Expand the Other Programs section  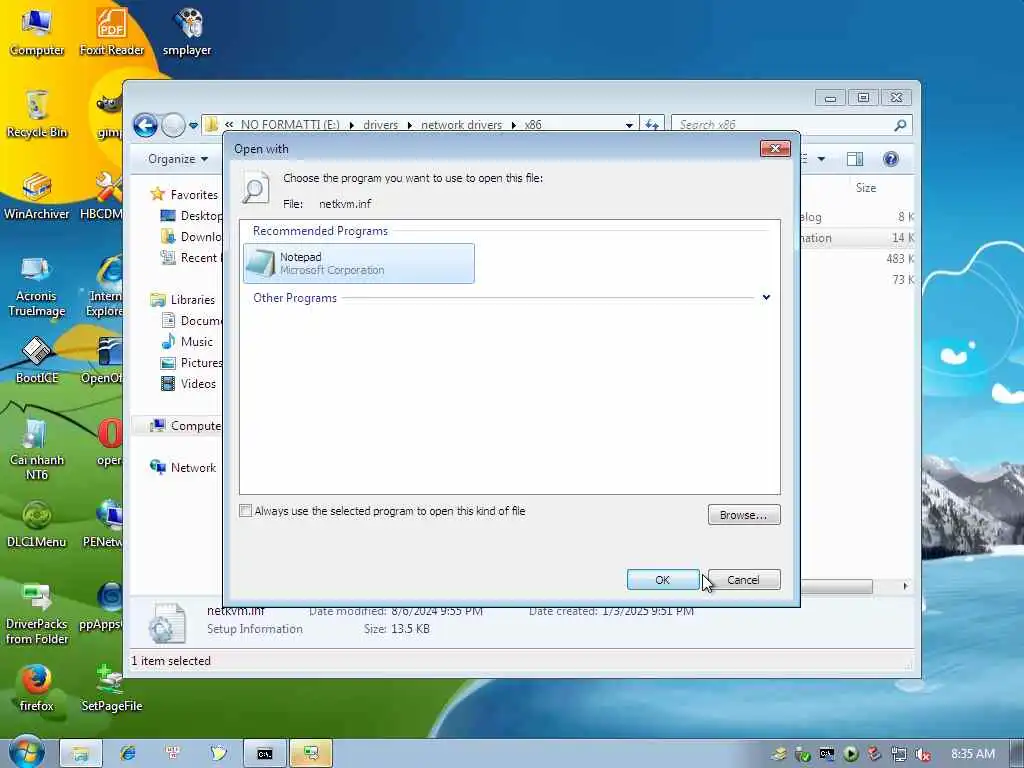[x=766, y=298]
